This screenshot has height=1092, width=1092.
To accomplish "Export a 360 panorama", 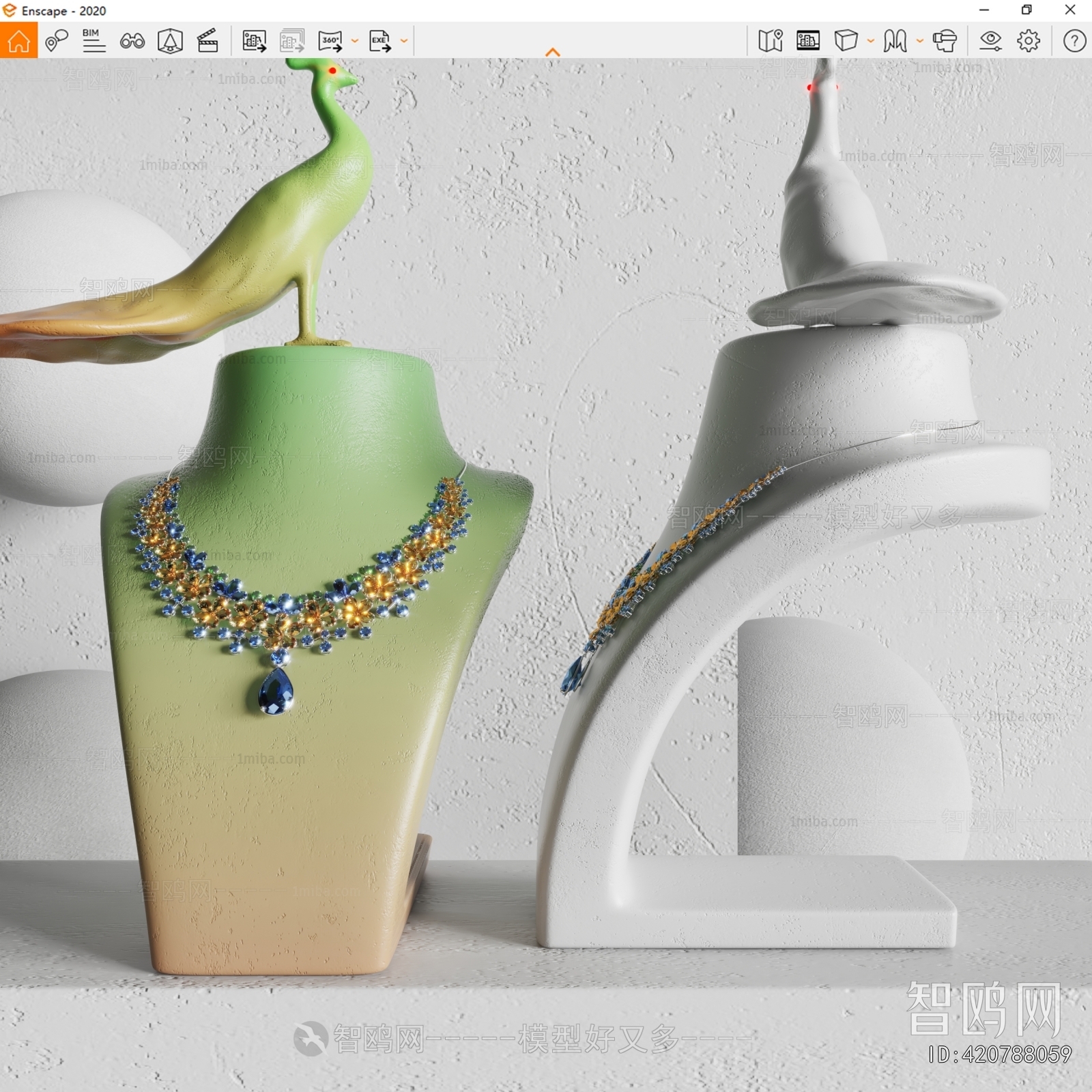I will coord(330,41).
